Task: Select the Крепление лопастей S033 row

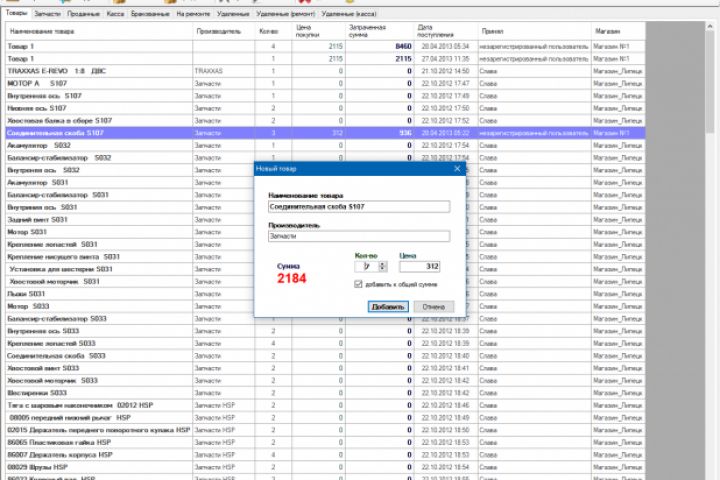Action: pos(325,344)
